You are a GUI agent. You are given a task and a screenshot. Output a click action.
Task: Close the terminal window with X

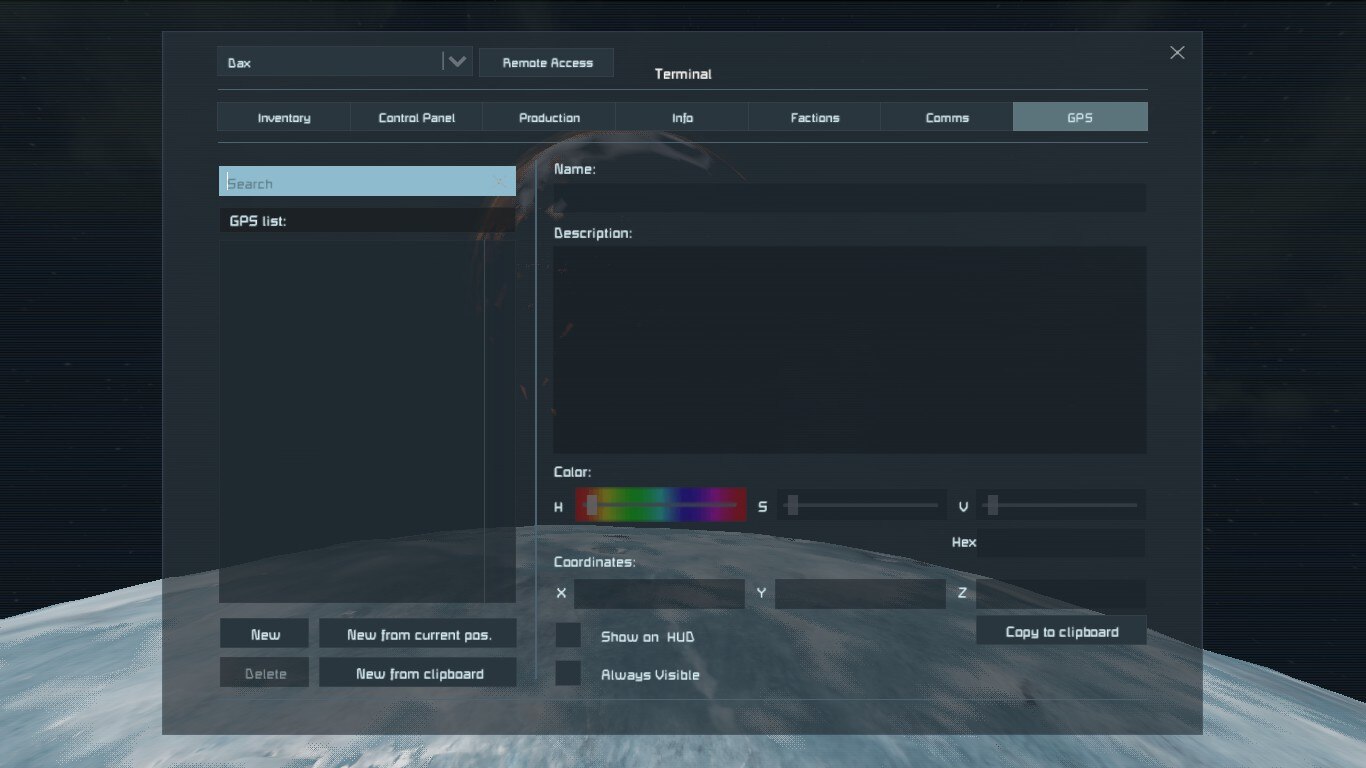tap(1177, 53)
